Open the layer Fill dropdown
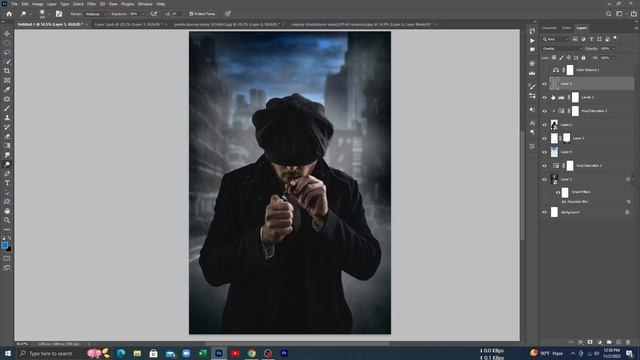This screenshot has width=640, height=360. click(x=613, y=58)
